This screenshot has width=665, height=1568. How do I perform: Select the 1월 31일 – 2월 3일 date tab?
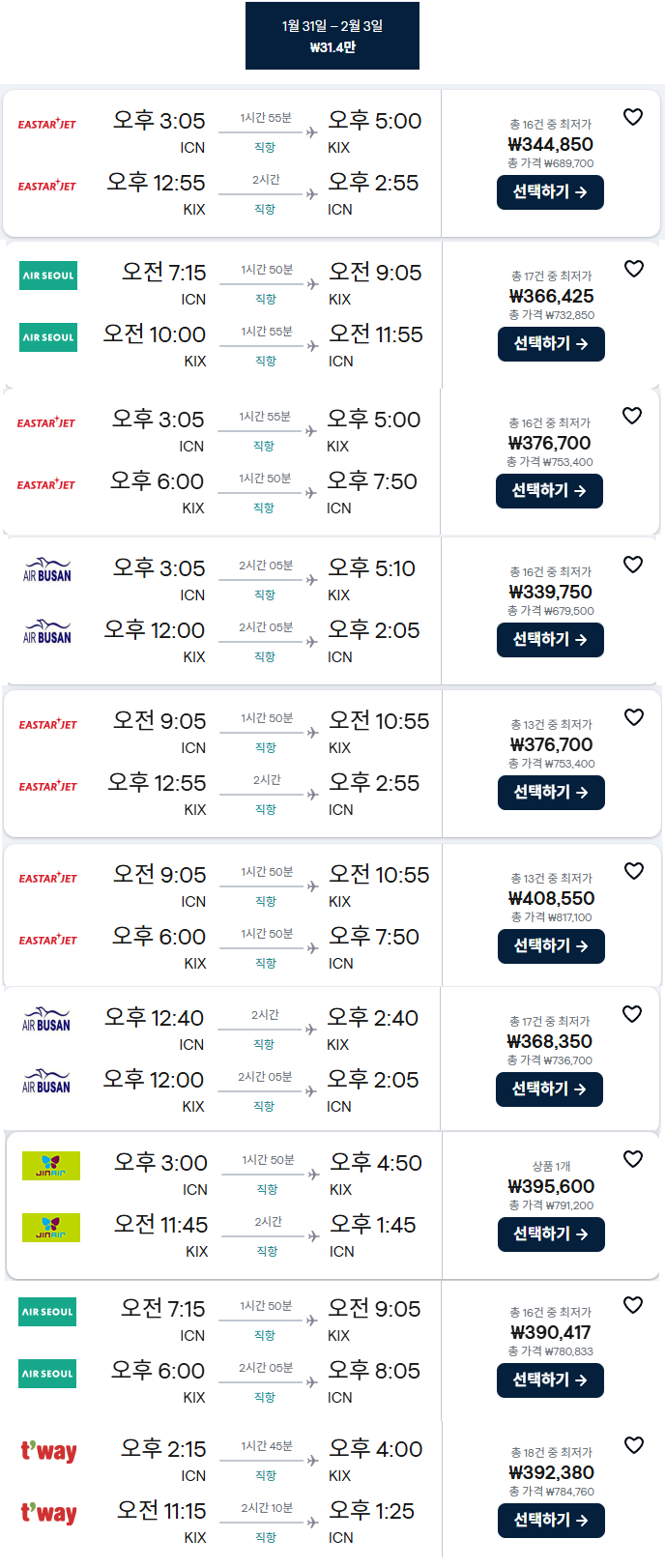(332, 36)
